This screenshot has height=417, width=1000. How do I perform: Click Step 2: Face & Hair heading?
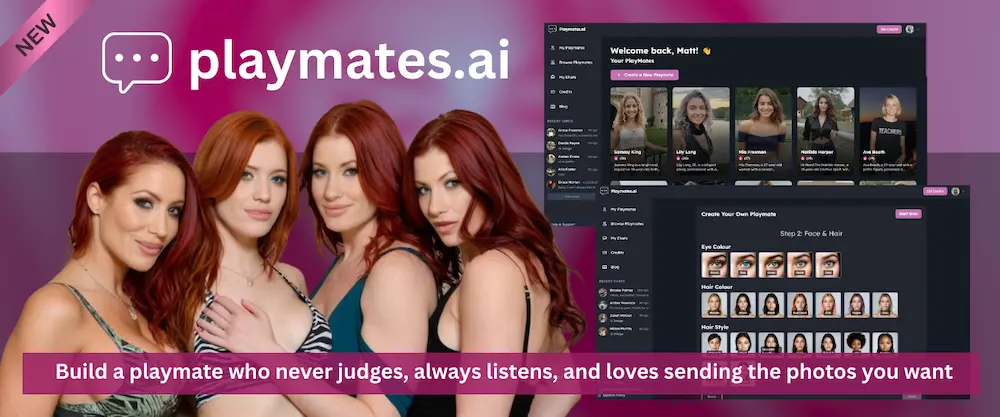811,233
